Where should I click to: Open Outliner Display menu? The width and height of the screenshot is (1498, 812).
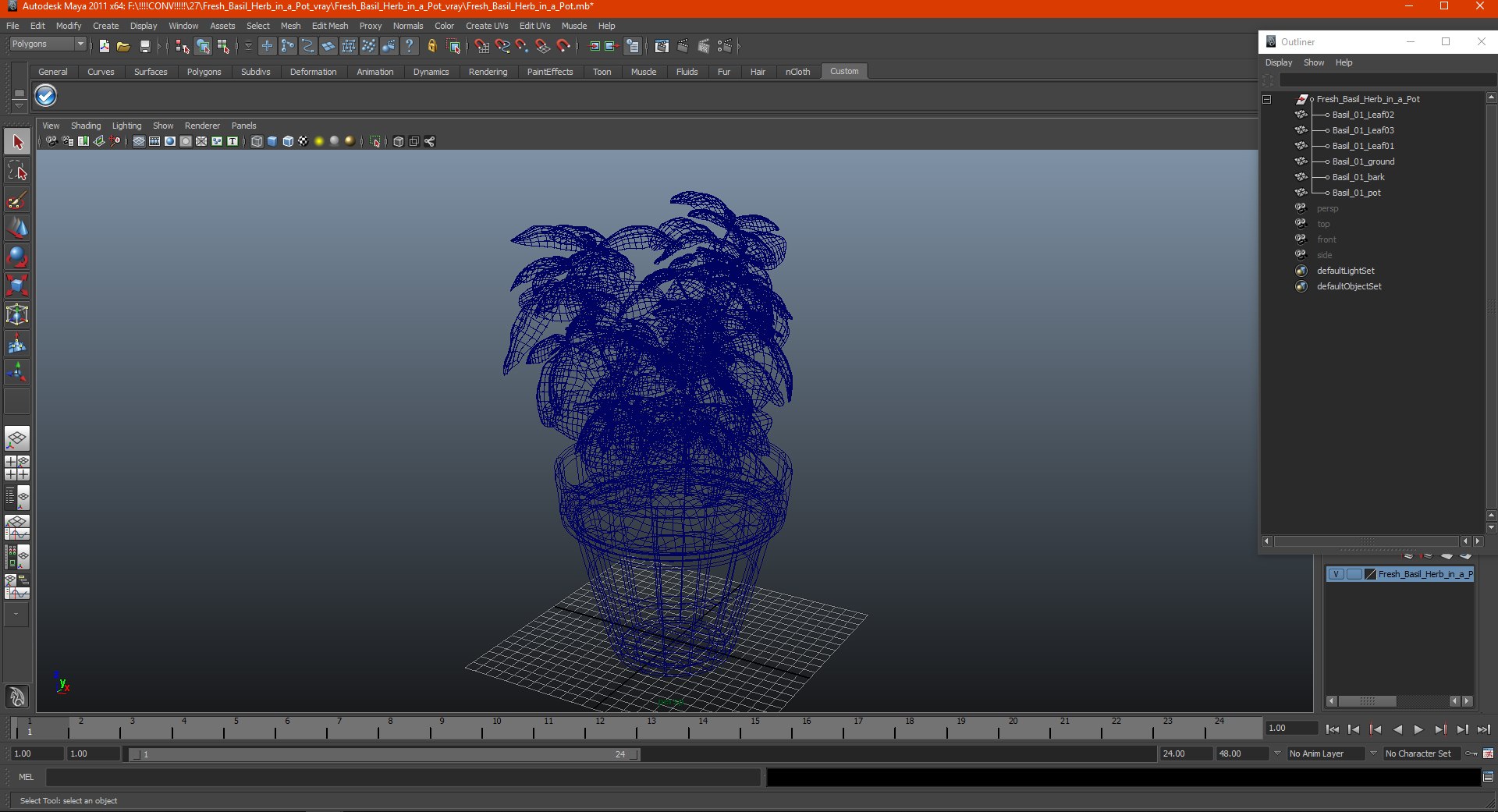[1279, 62]
